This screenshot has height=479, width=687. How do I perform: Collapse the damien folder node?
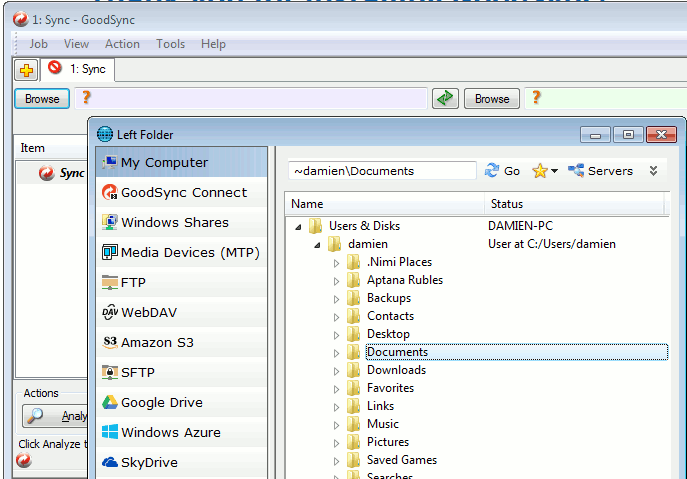(x=317, y=245)
